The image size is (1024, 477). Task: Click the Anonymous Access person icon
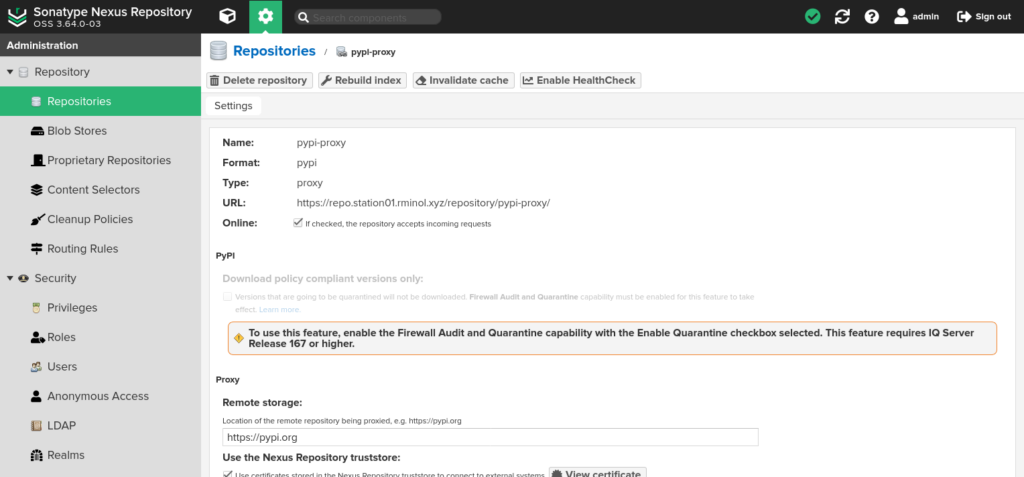pyautogui.click(x=37, y=396)
